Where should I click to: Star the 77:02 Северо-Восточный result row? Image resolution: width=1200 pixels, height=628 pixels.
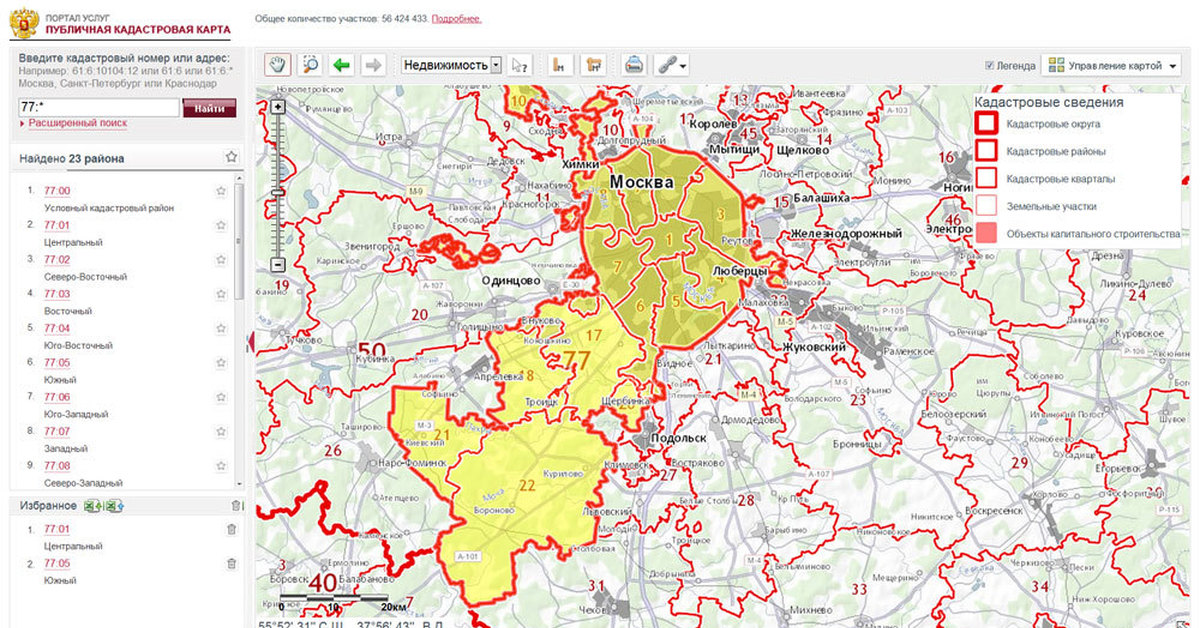[x=221, y=260]
